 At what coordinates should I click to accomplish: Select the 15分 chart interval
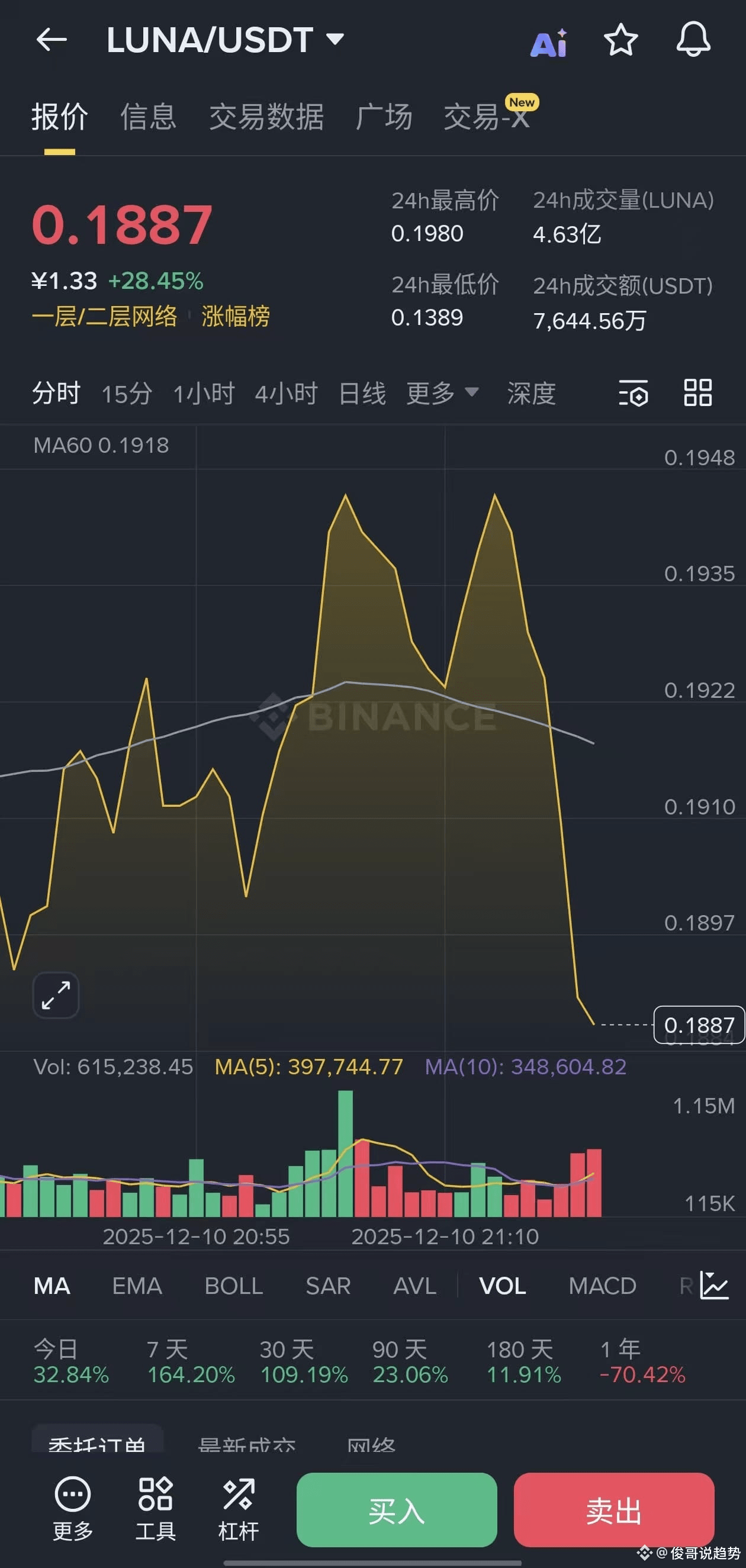pos(127,393)
